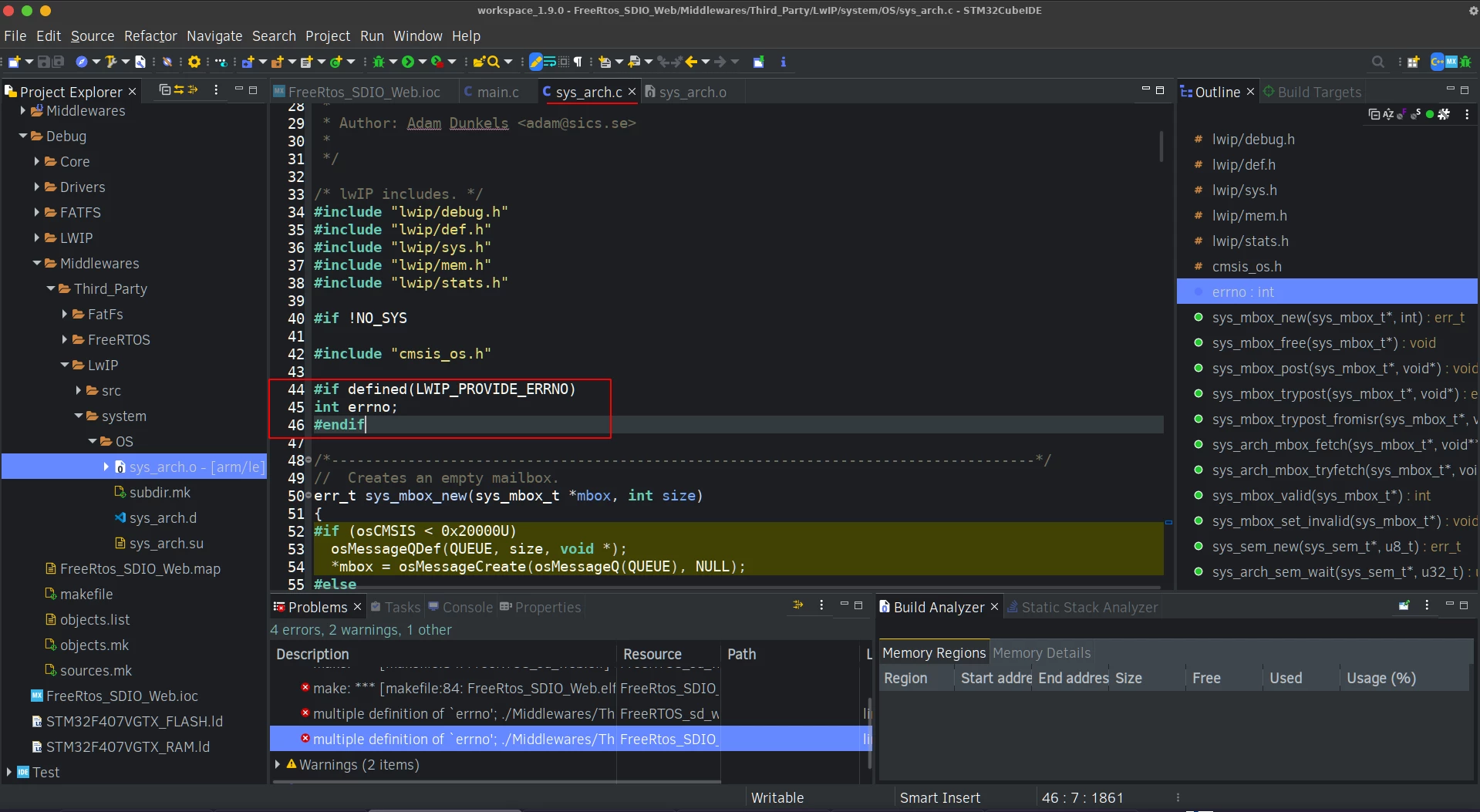Sort the Outline alphabetically with AZ icon
Image resolution: width=1480 pixels, height=812 pixels.
point(1388,114)
